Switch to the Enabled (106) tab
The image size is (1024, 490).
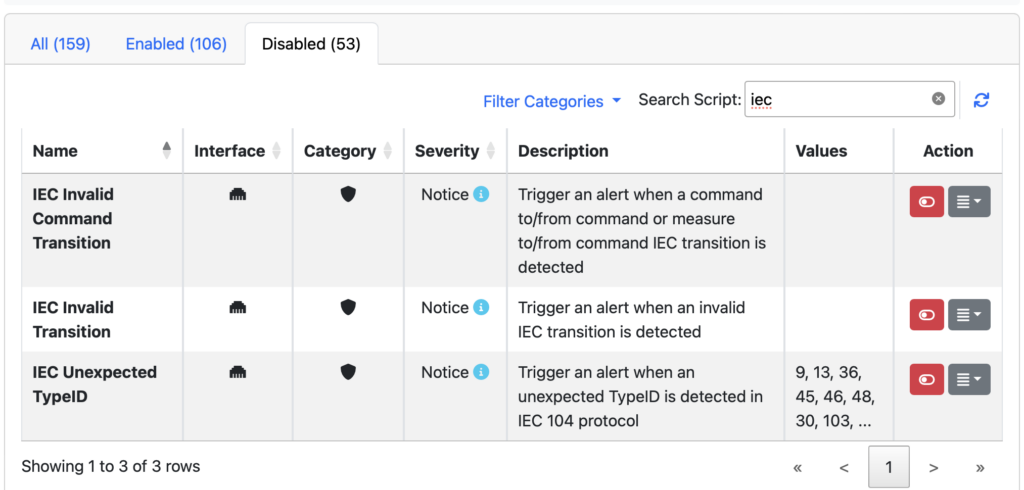[176, 44]
